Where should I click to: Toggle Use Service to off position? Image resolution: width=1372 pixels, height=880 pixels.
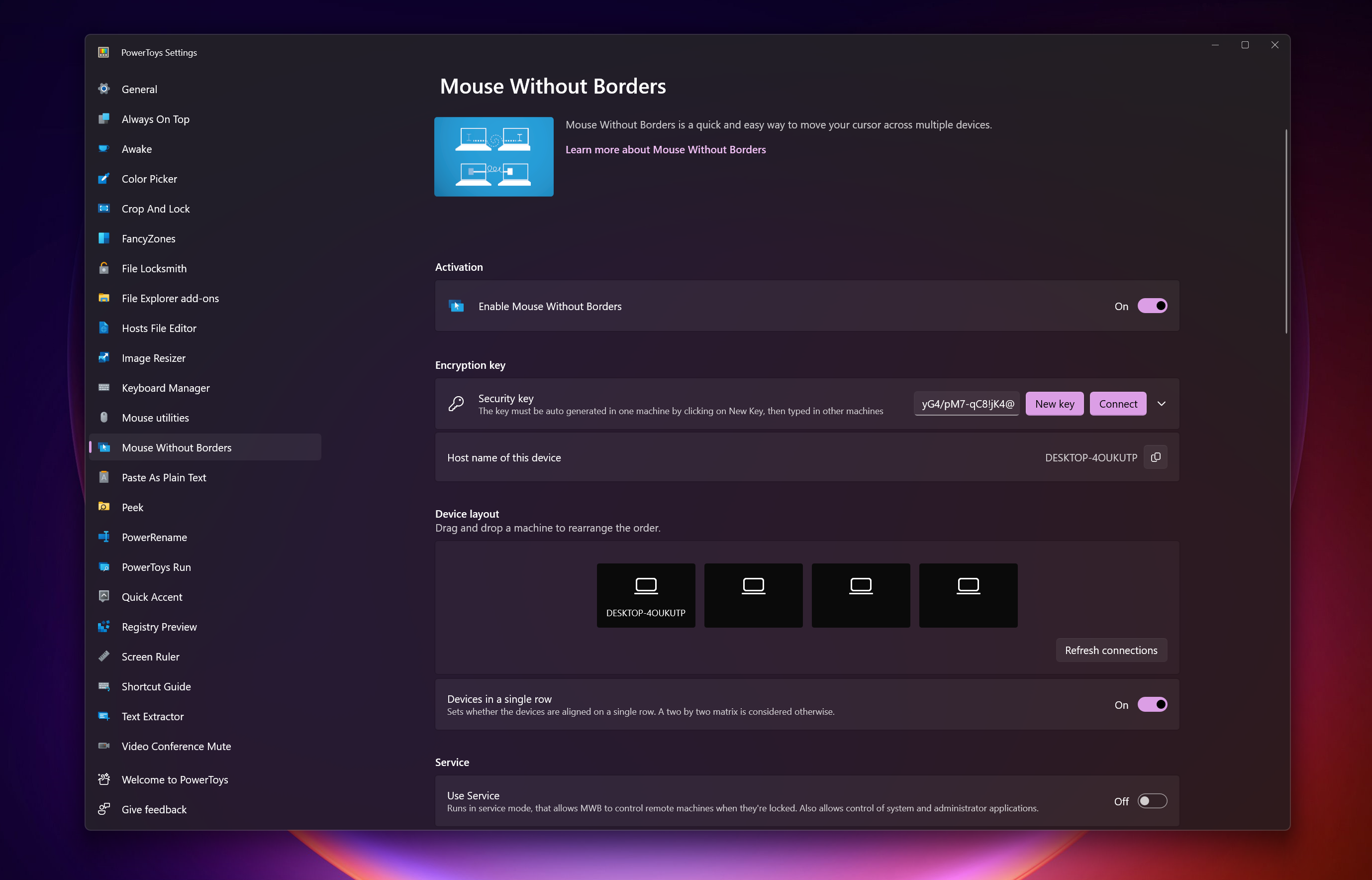point(1151,801)
